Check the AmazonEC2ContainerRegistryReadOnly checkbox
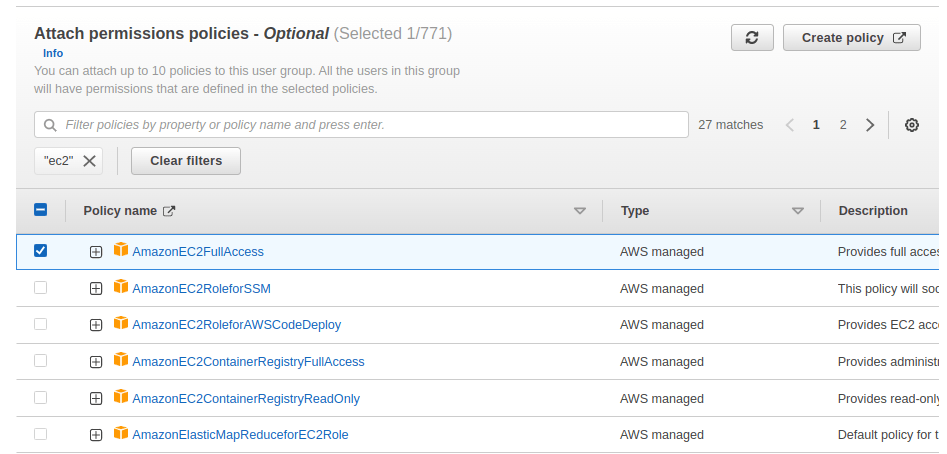 click(x=40, y=397)
